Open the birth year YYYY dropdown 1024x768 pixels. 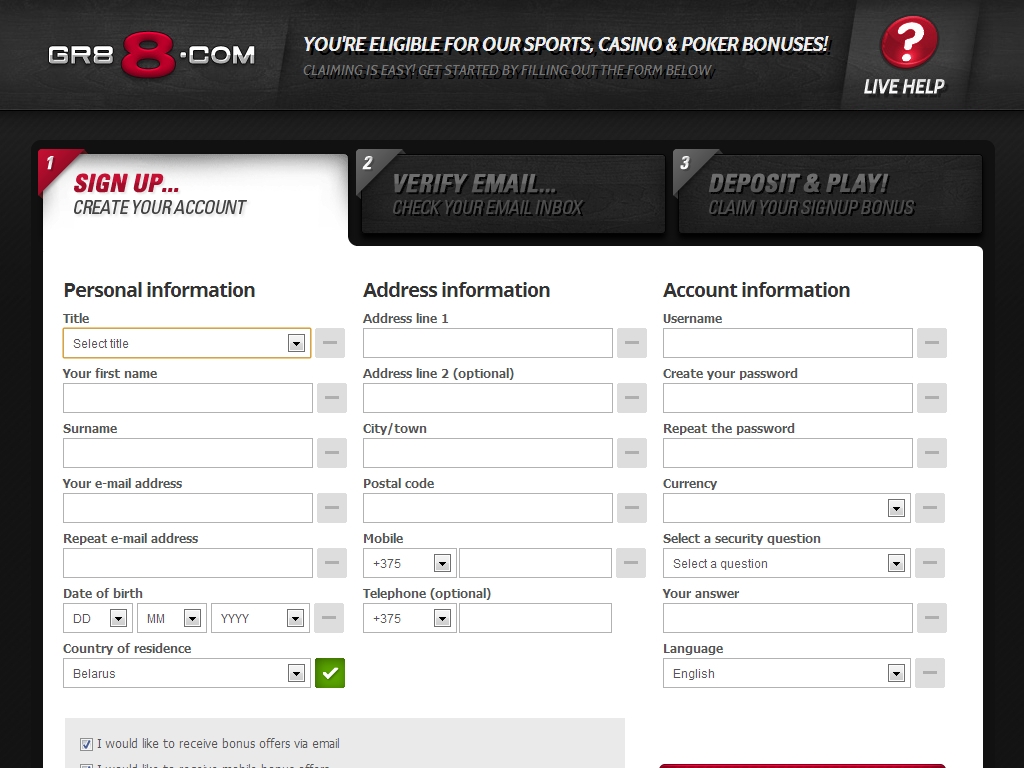[x=258, y=618]
